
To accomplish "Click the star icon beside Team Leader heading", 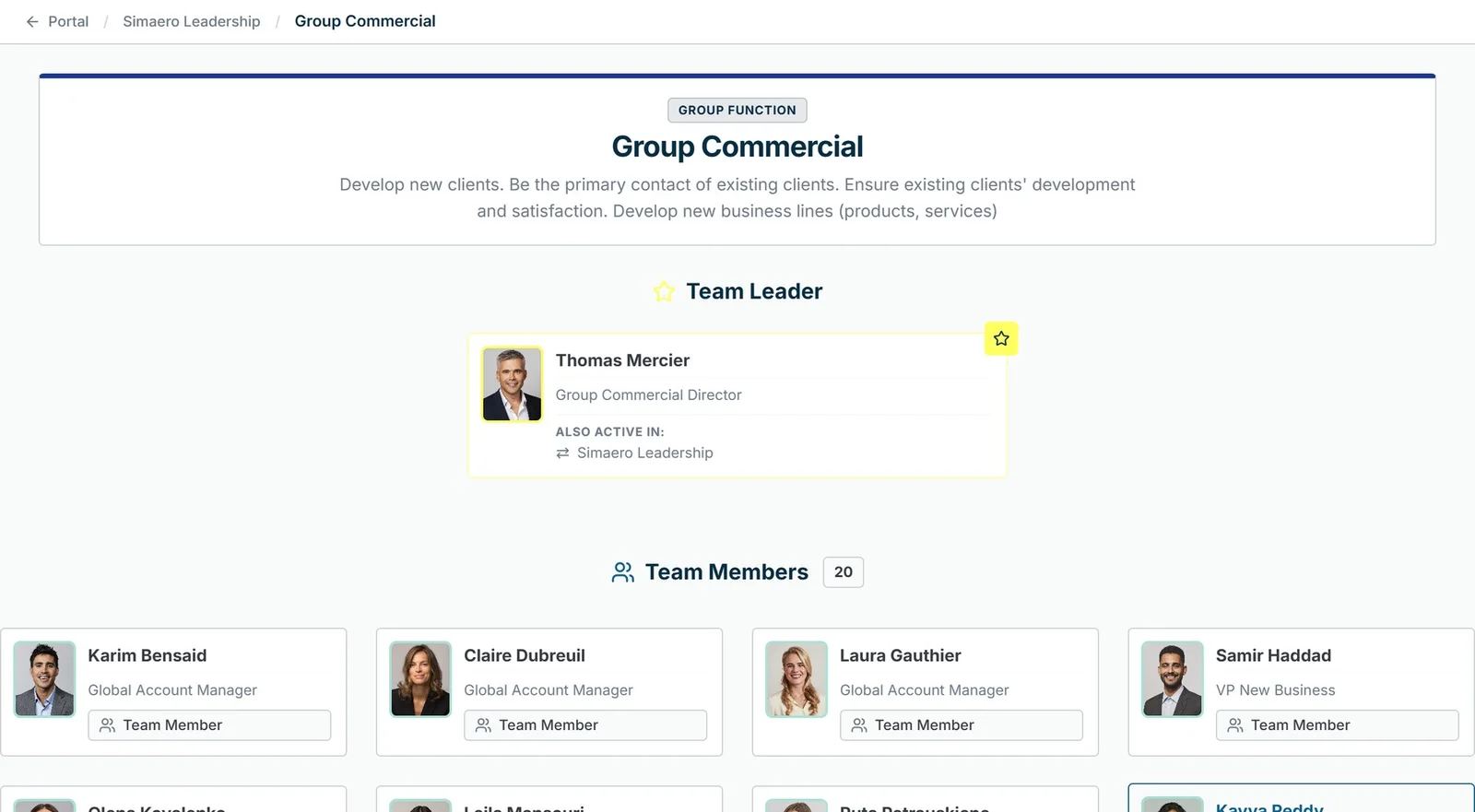I will (x=664, y=292).
